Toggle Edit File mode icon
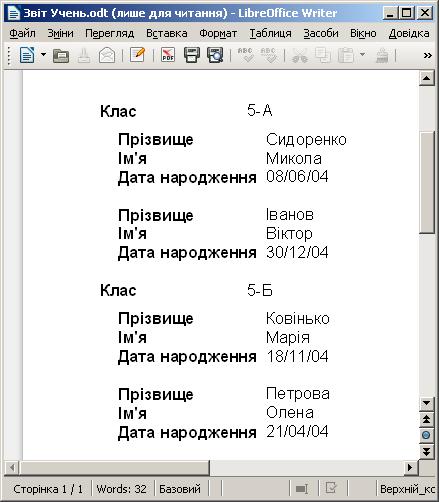Screen dimensions: 439x502 pyautogui.click(x=137, y=55)
